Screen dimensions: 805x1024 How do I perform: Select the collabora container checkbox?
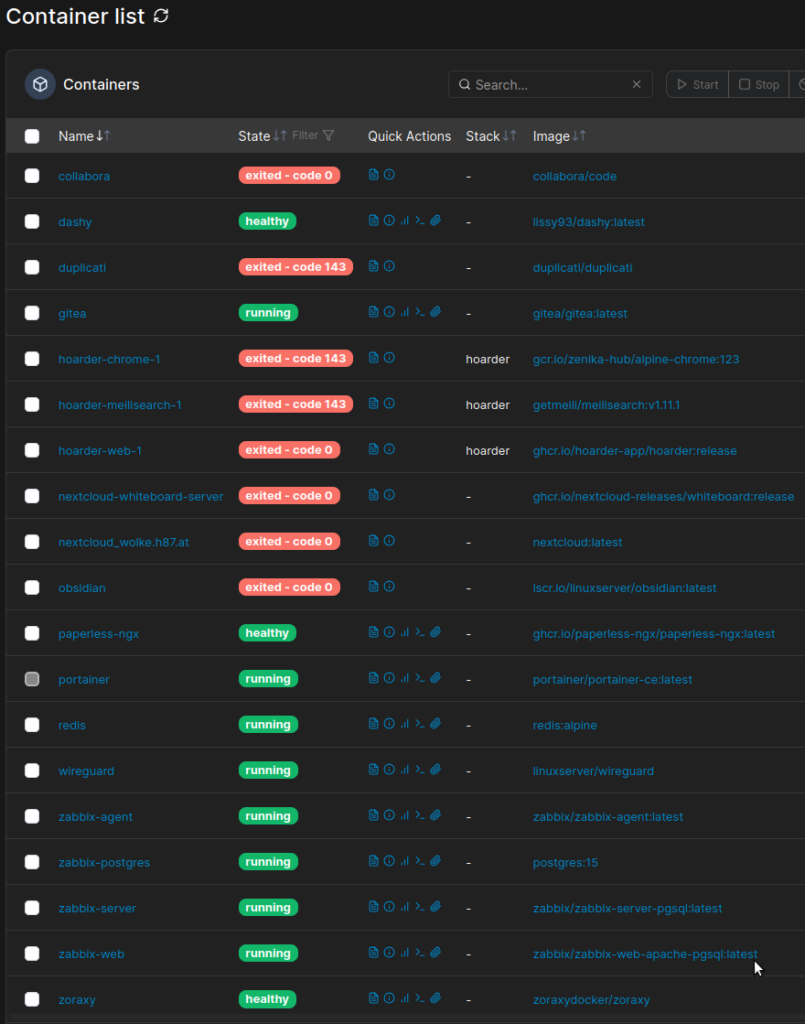click(32, 176)
